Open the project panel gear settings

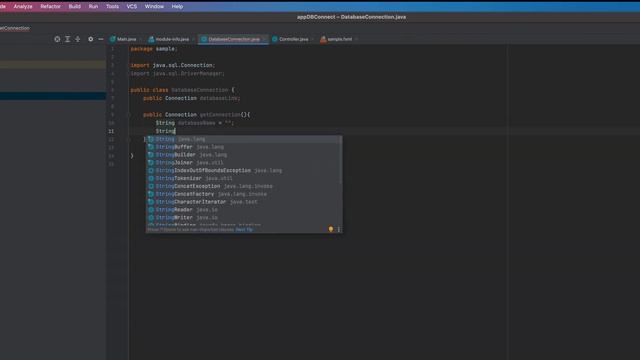pyautogui.click(x=91, y=39)
